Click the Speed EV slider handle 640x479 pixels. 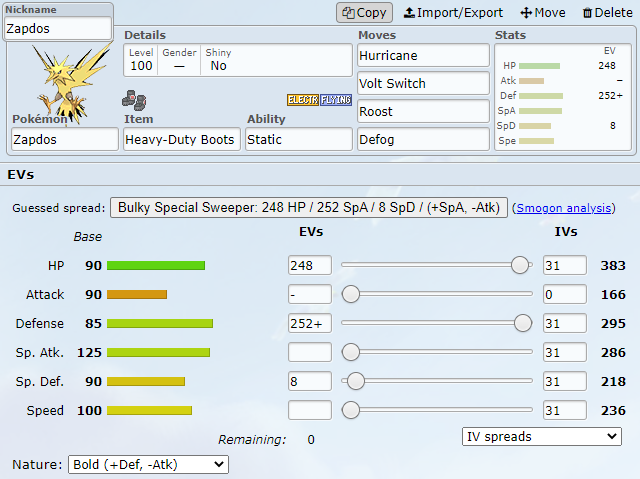click(x=351, y=410)
